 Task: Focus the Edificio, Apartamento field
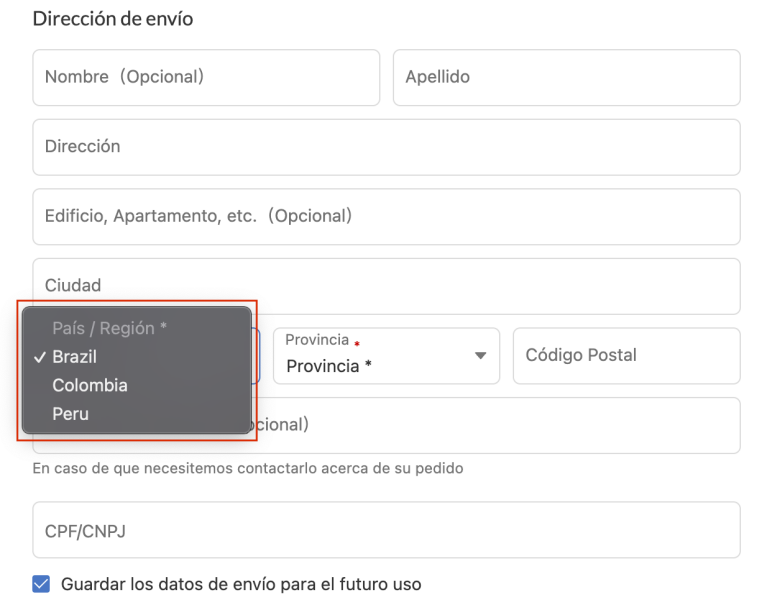386,216
